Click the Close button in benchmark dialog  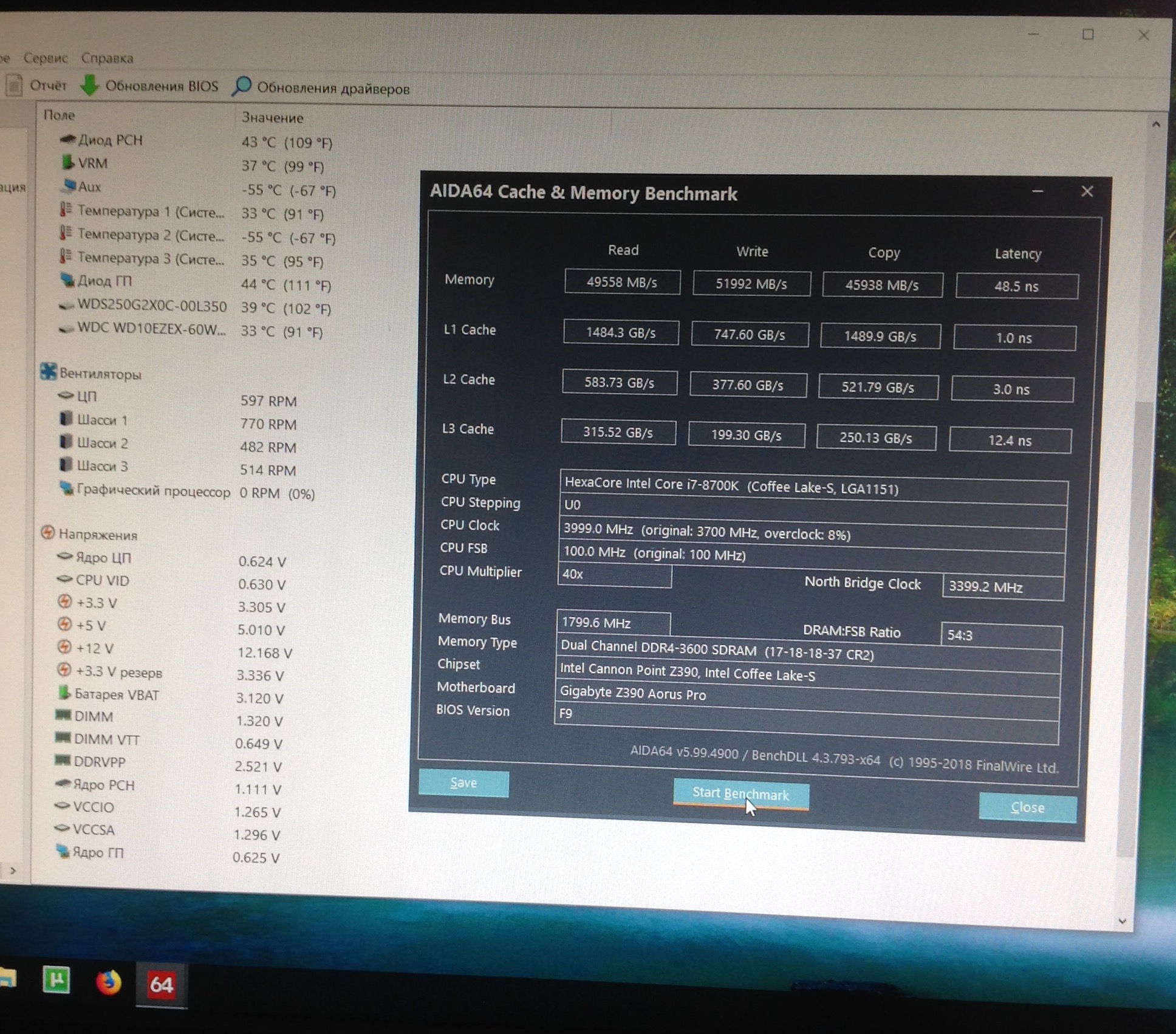click(x=1027, y=807)
